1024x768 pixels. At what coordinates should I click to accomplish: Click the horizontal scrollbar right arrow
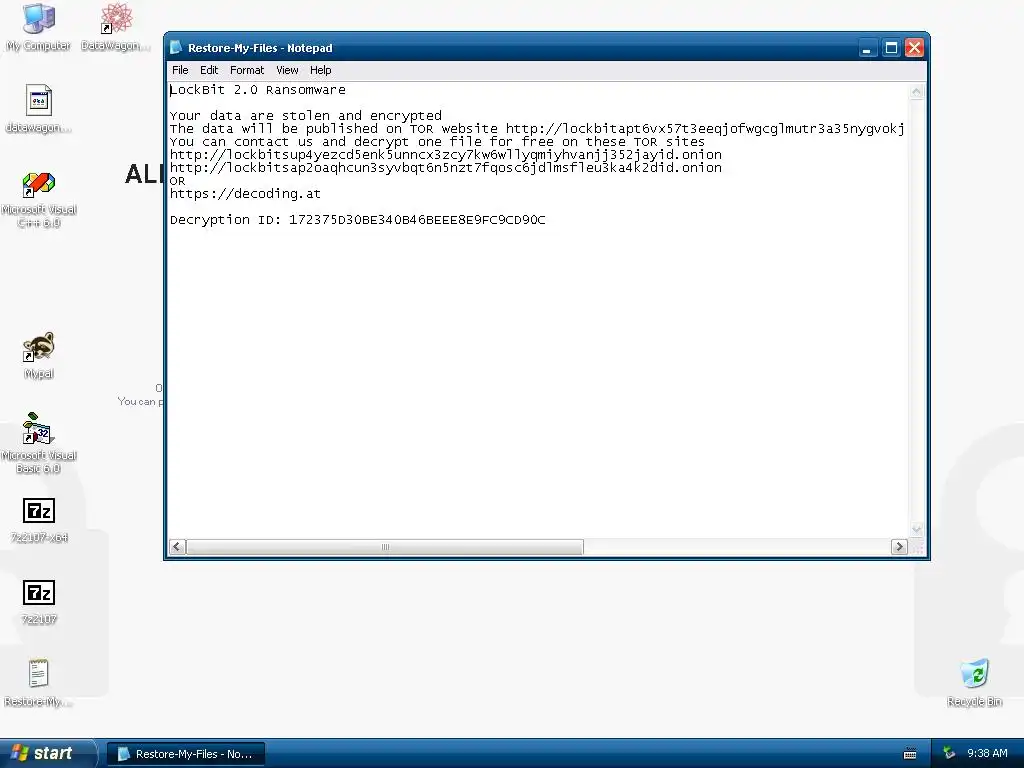pos(899,547)
